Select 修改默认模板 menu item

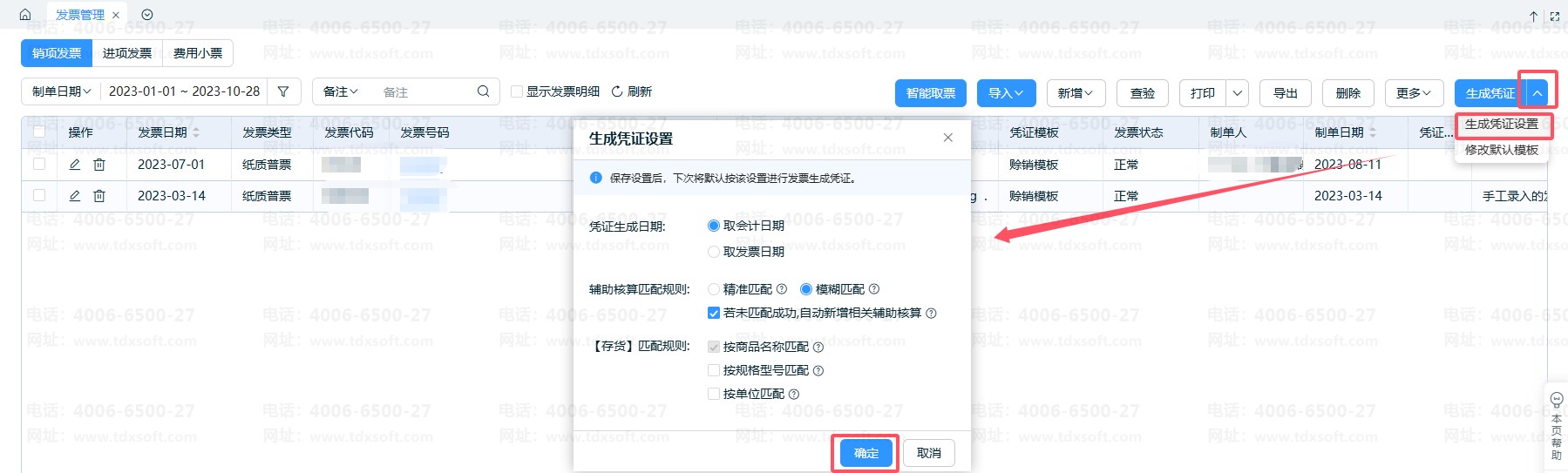[x=1501, y=150]
